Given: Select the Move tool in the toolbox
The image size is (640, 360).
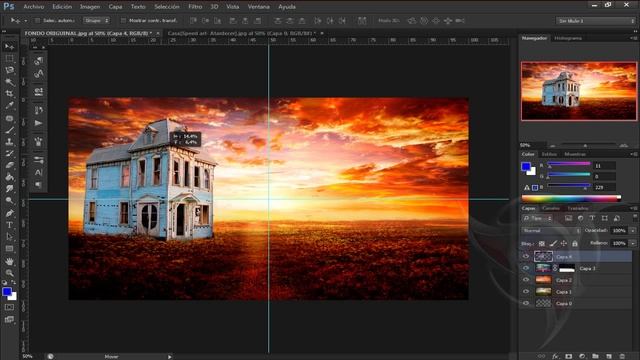Looking at the screenshot, I should [9, 47].
